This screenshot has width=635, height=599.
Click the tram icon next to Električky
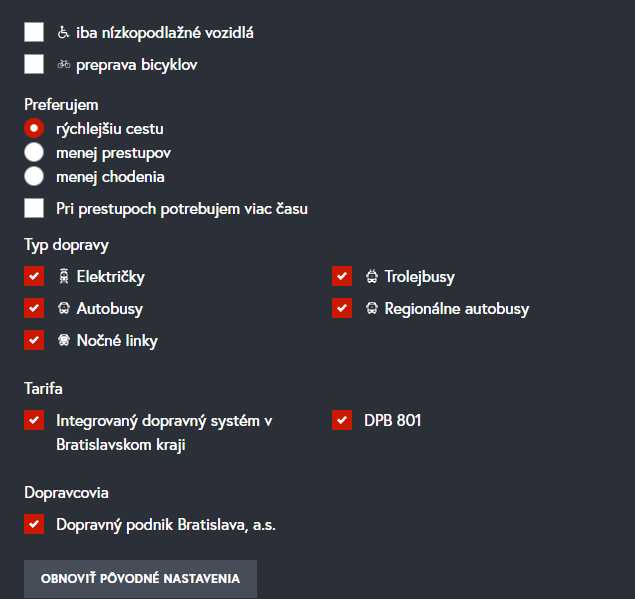(x=64, y=277)
